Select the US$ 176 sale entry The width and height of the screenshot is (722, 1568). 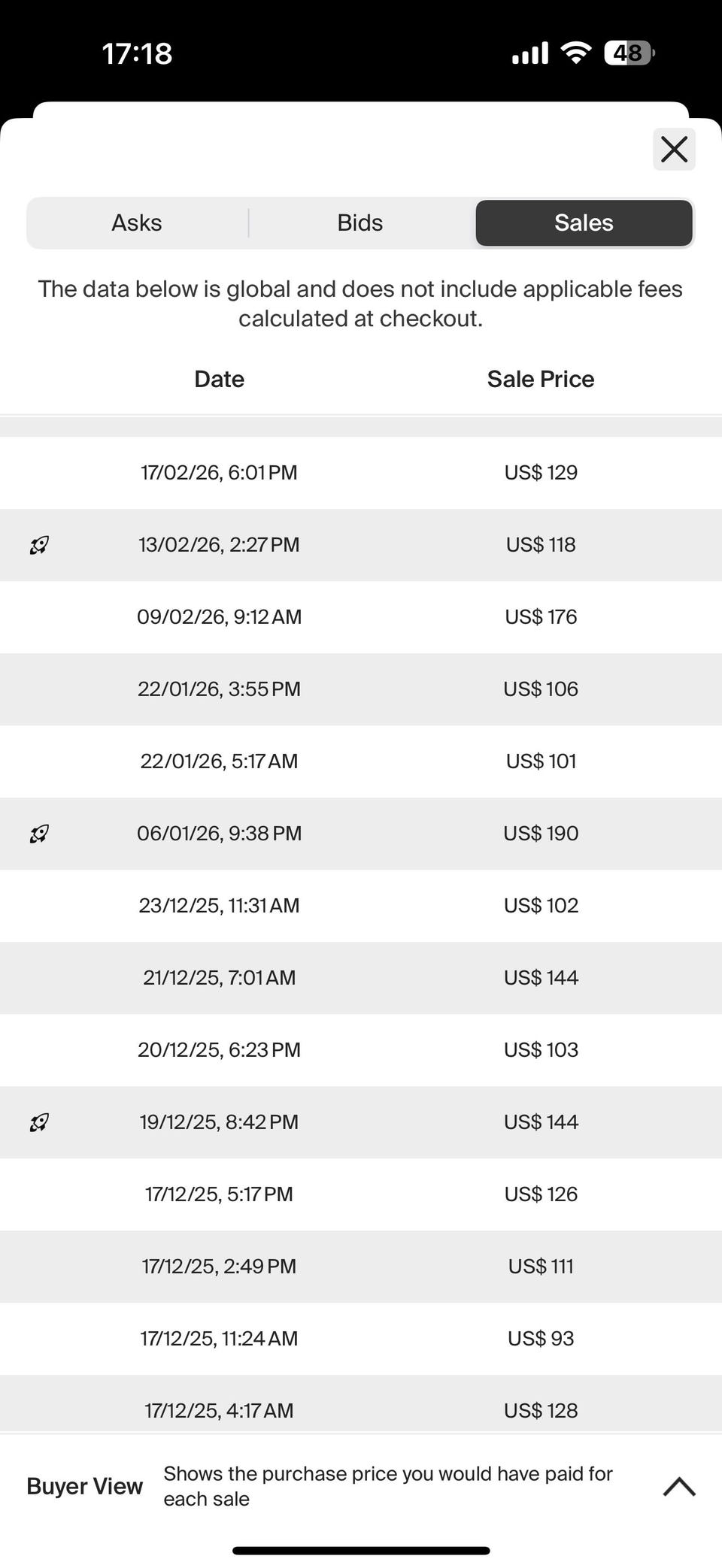click(541, 617)
